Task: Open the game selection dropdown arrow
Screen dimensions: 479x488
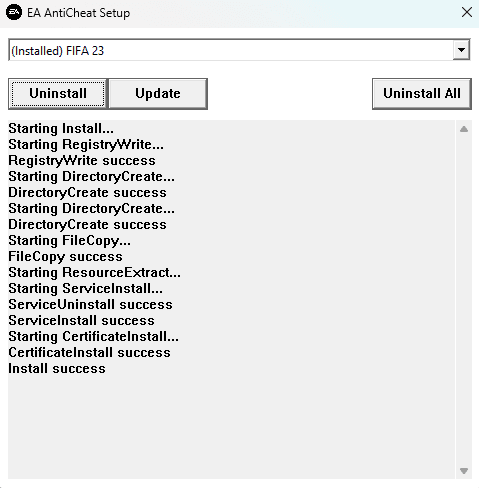Action: tap(461, 50)
